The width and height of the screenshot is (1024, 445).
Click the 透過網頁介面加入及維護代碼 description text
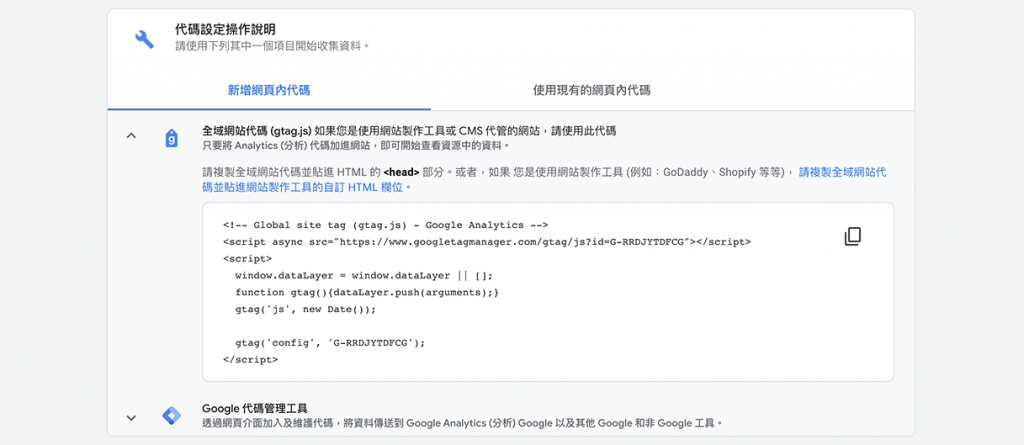[x=462, y=423]
